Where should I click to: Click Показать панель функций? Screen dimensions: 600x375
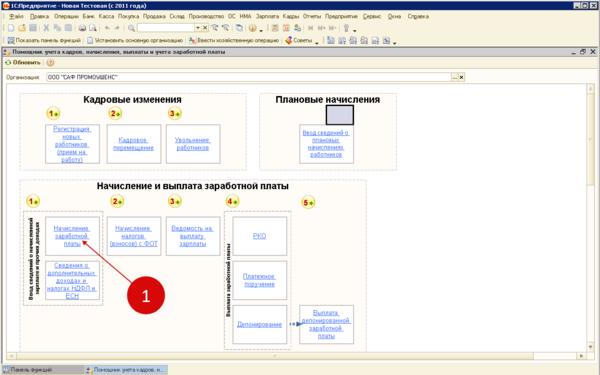(44, 40)
